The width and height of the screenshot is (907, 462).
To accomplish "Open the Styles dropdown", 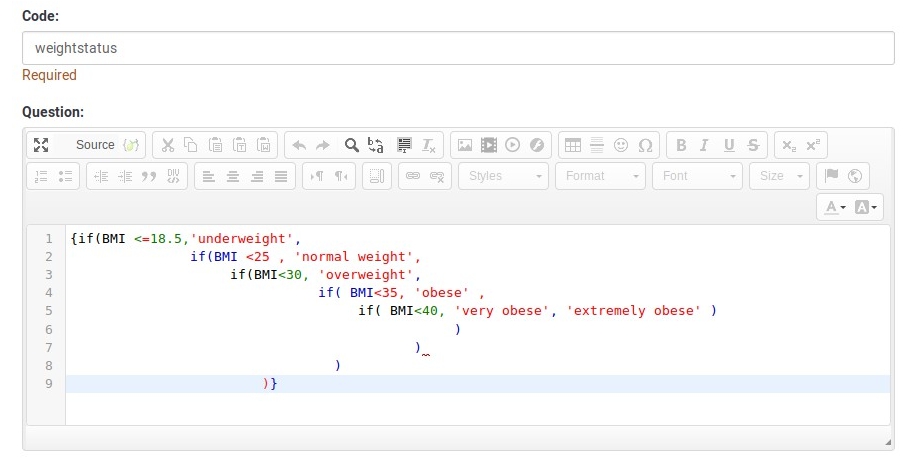I will [x=503, y=176].
